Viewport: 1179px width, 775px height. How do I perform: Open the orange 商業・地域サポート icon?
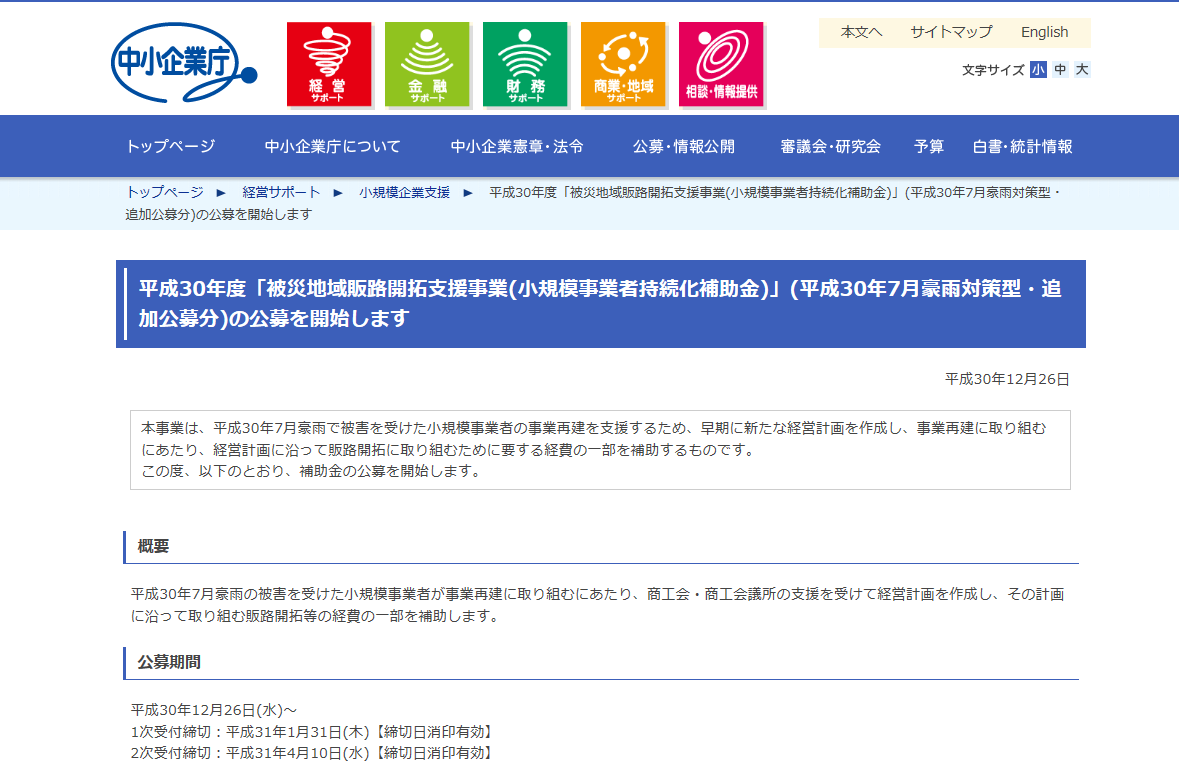[x=623, y=64]
